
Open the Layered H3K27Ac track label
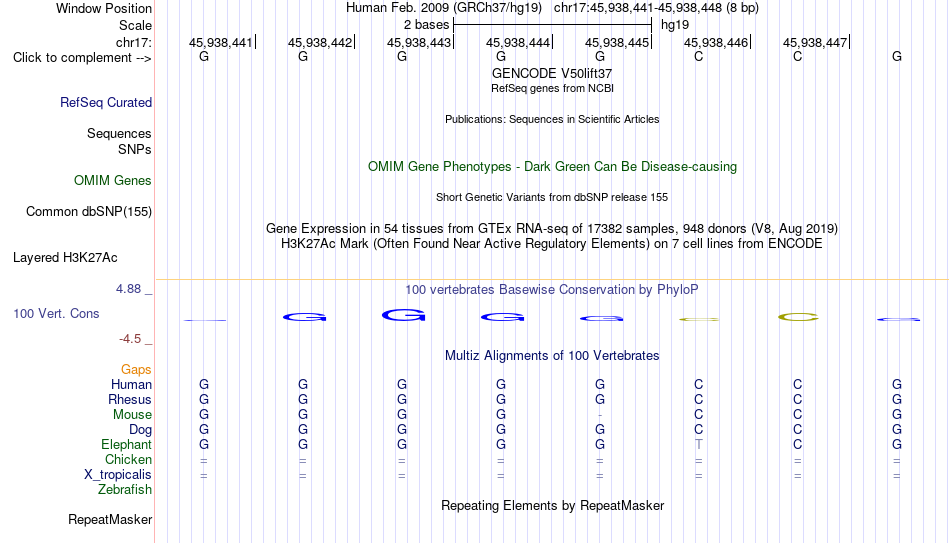click(65, 258)
